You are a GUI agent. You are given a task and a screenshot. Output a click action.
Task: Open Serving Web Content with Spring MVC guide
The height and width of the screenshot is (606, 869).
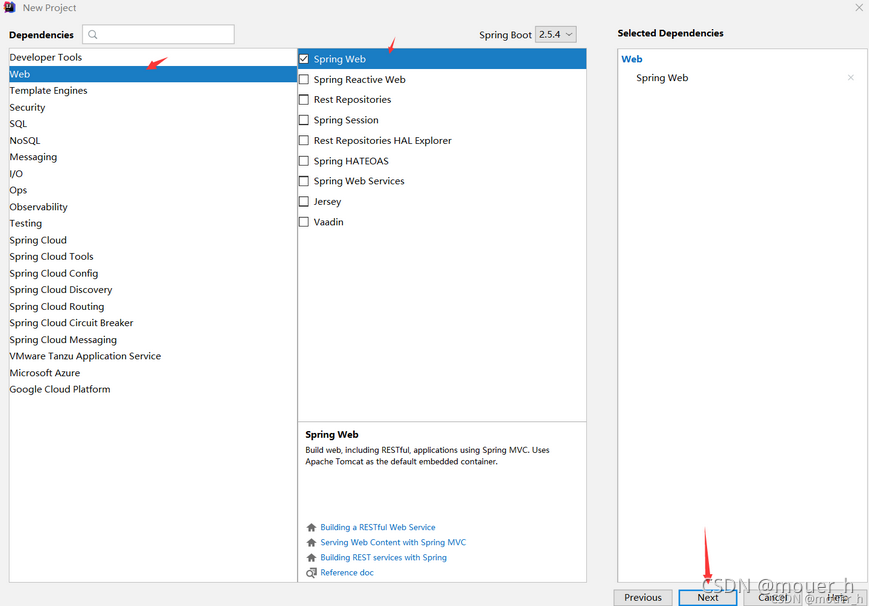tap(393, 542)
